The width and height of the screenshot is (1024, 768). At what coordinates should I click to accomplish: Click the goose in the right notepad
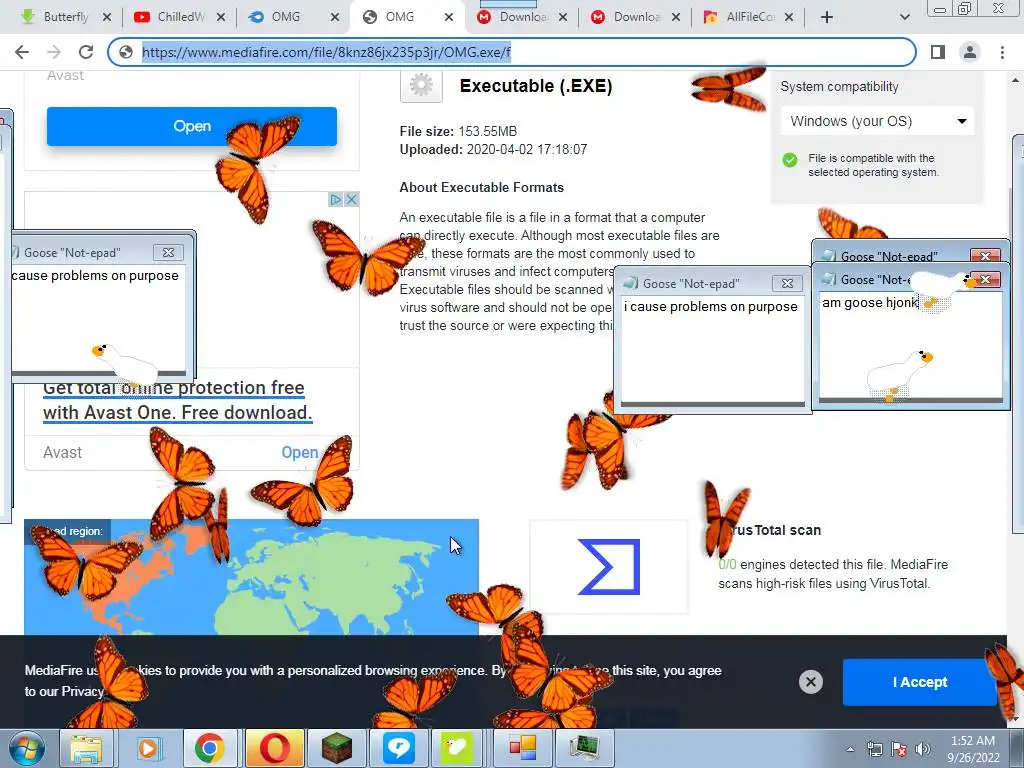899,374
